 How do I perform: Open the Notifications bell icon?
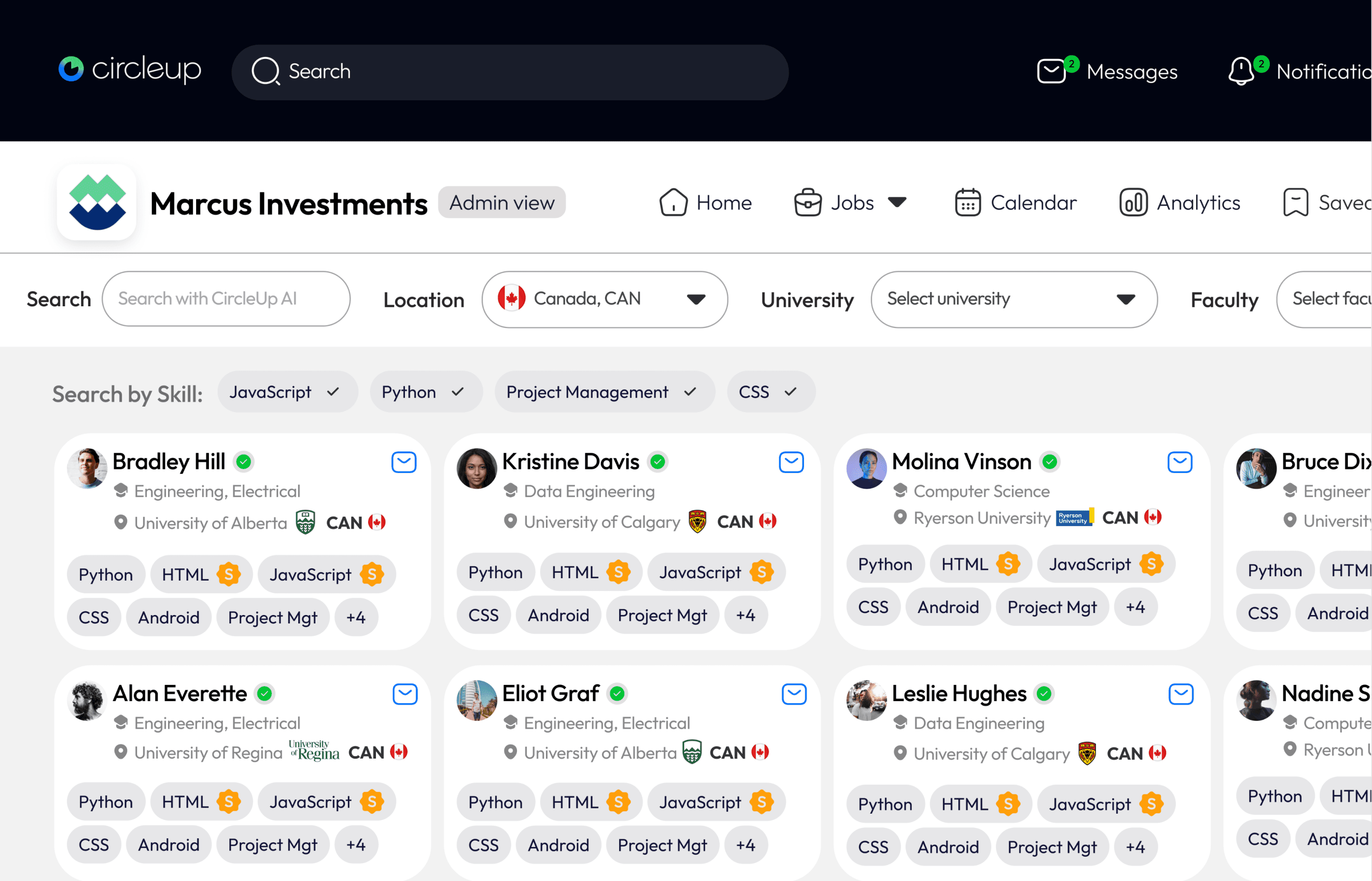[1240, 71]
